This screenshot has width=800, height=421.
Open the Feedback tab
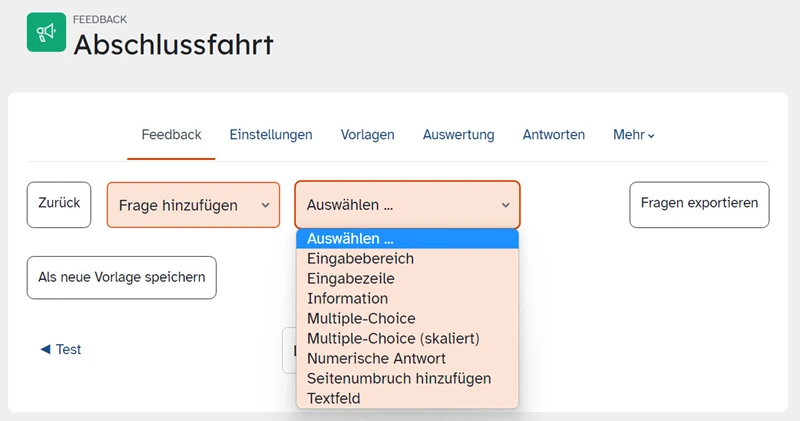tap(171, 135)
